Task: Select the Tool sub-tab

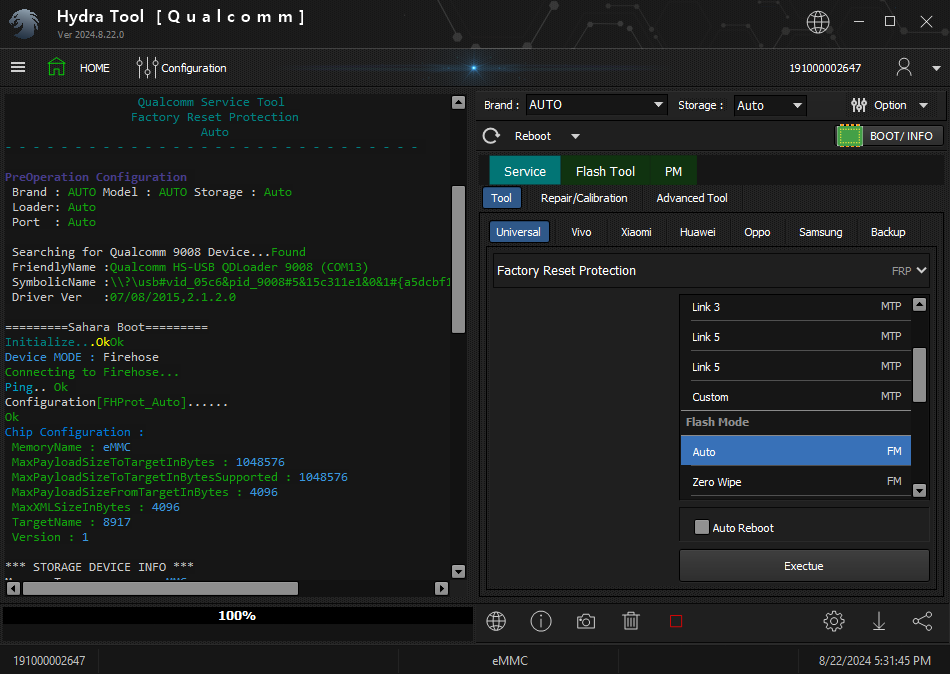Action: pos(501,198)
